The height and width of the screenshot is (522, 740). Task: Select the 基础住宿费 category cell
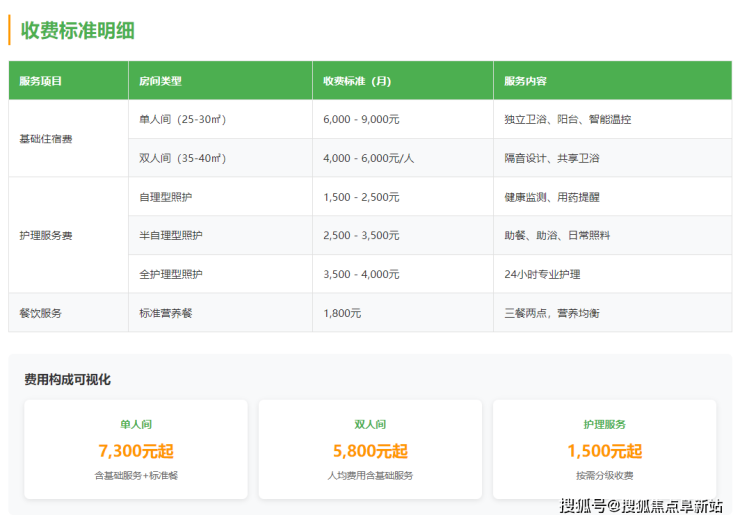point(46,139)
